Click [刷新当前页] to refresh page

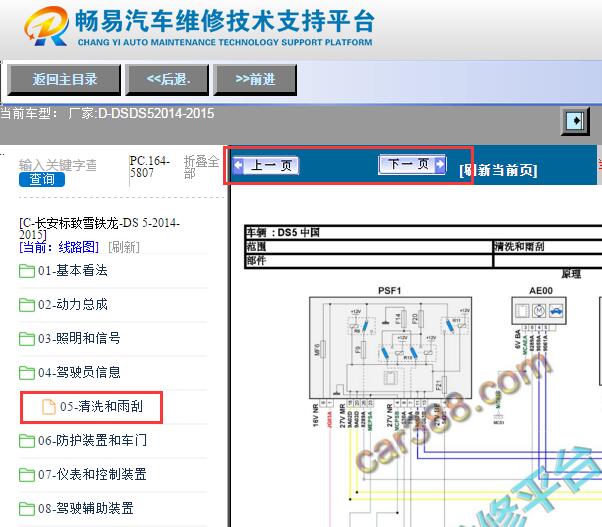(498, 170)
